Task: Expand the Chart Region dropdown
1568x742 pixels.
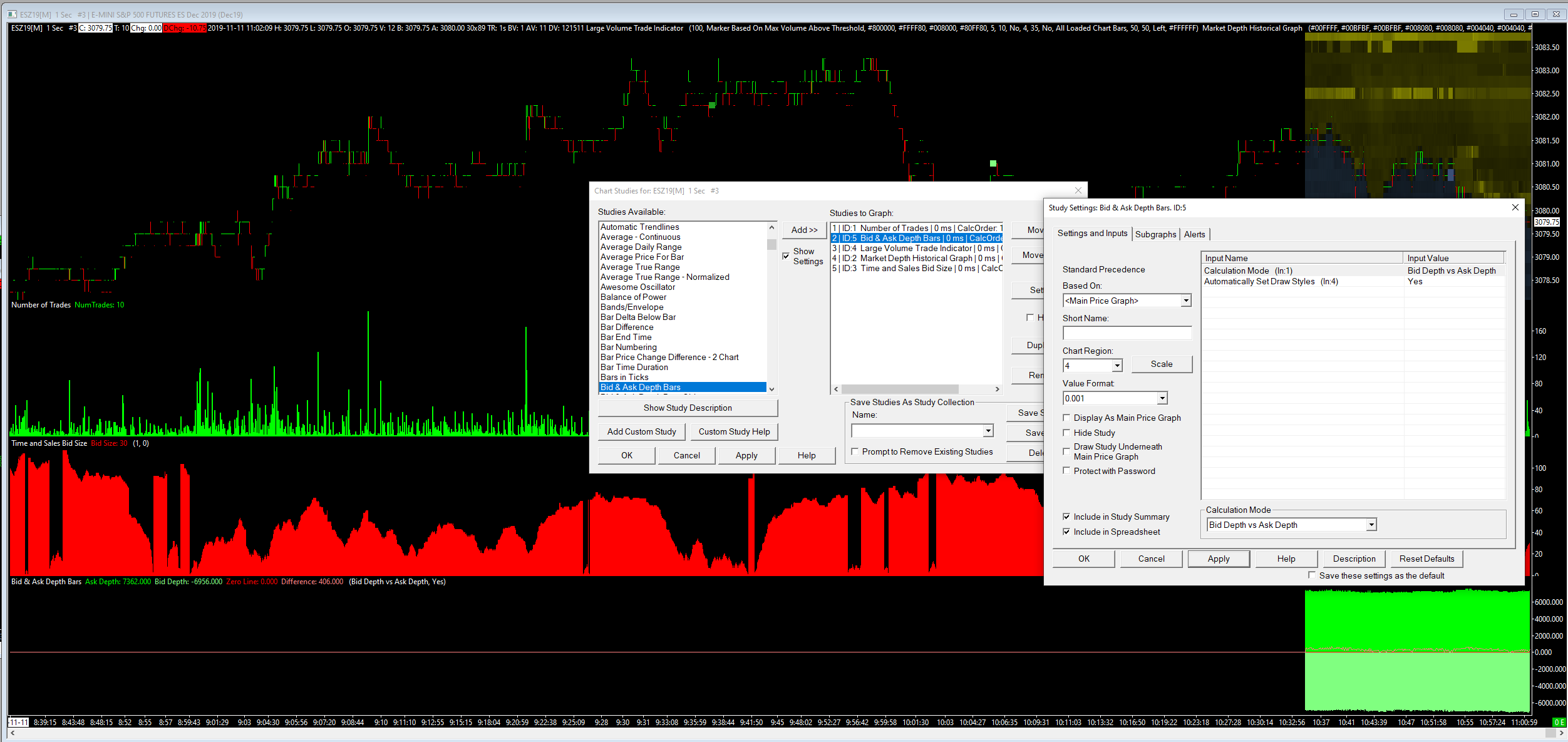Action: (x=1117, y=365)
